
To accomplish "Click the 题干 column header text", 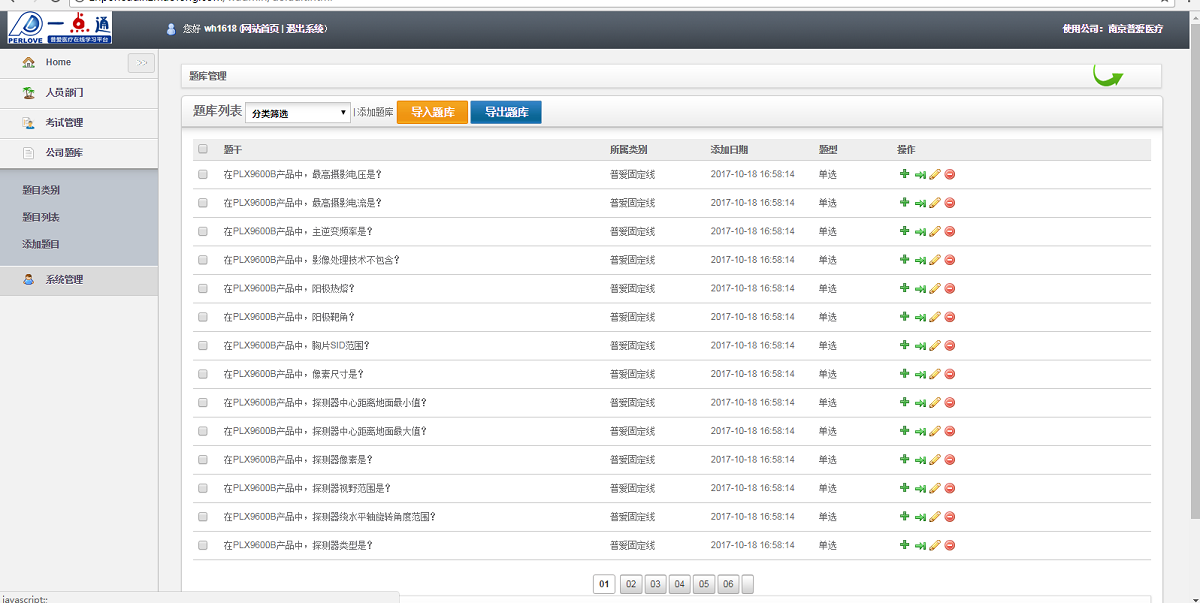I will pos(233,149).
